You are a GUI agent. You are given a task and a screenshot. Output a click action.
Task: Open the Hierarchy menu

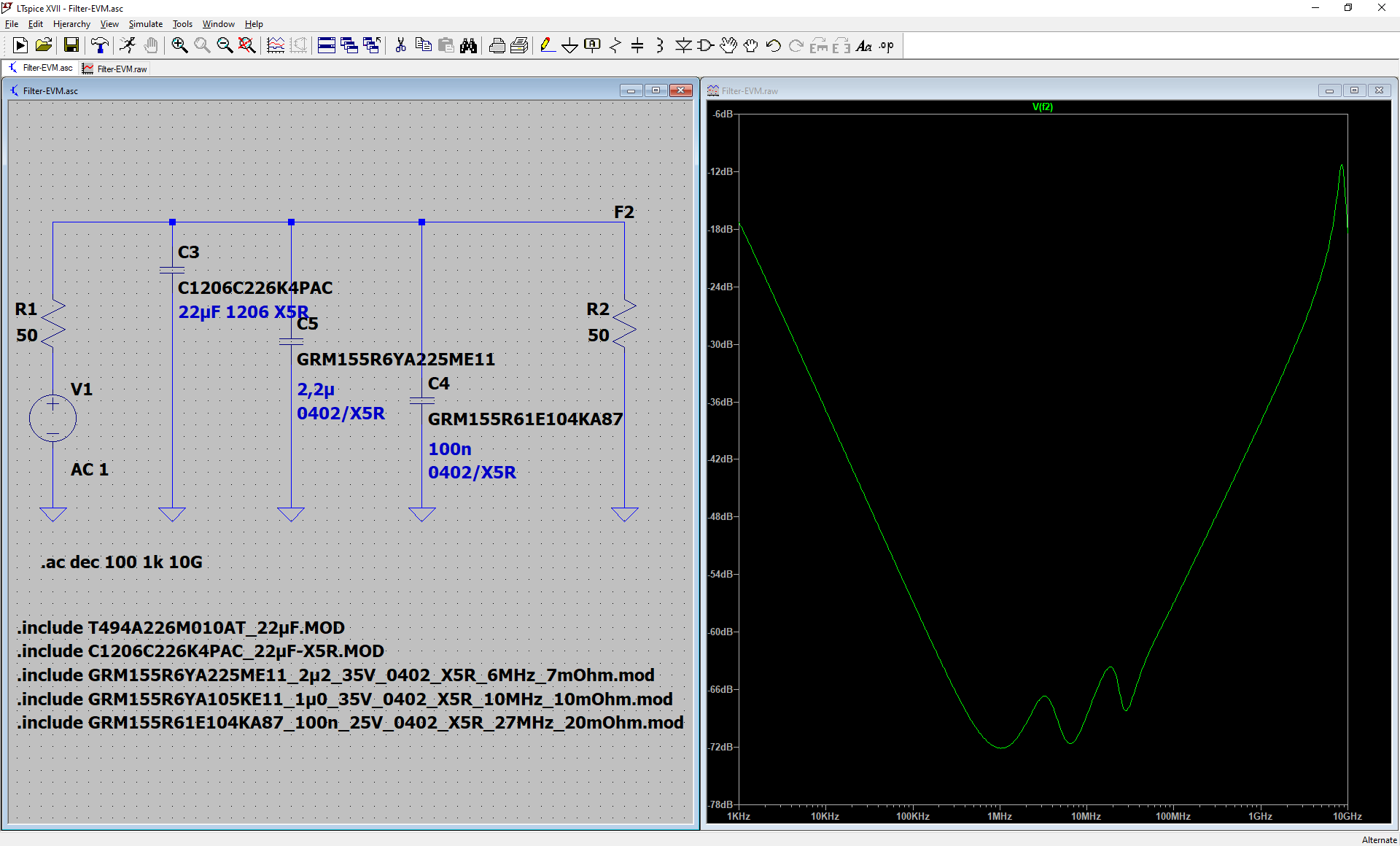71,24
